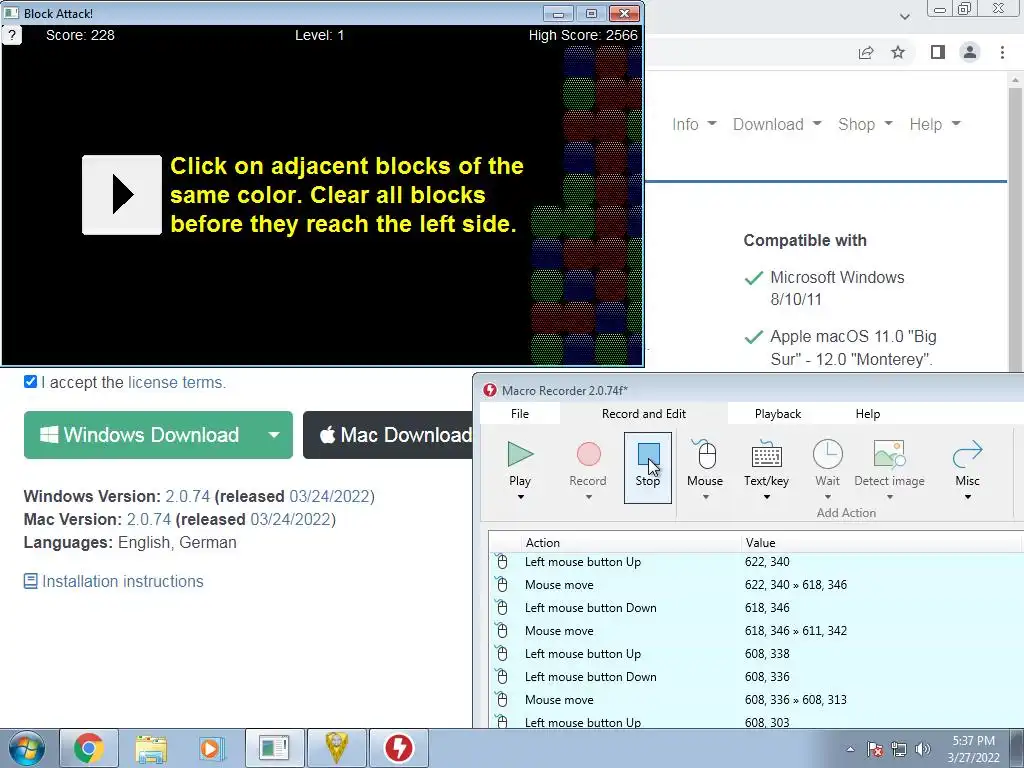Expand the Mouse dropdown arrow
1024x768 pixels.
(x=705, y=498)
